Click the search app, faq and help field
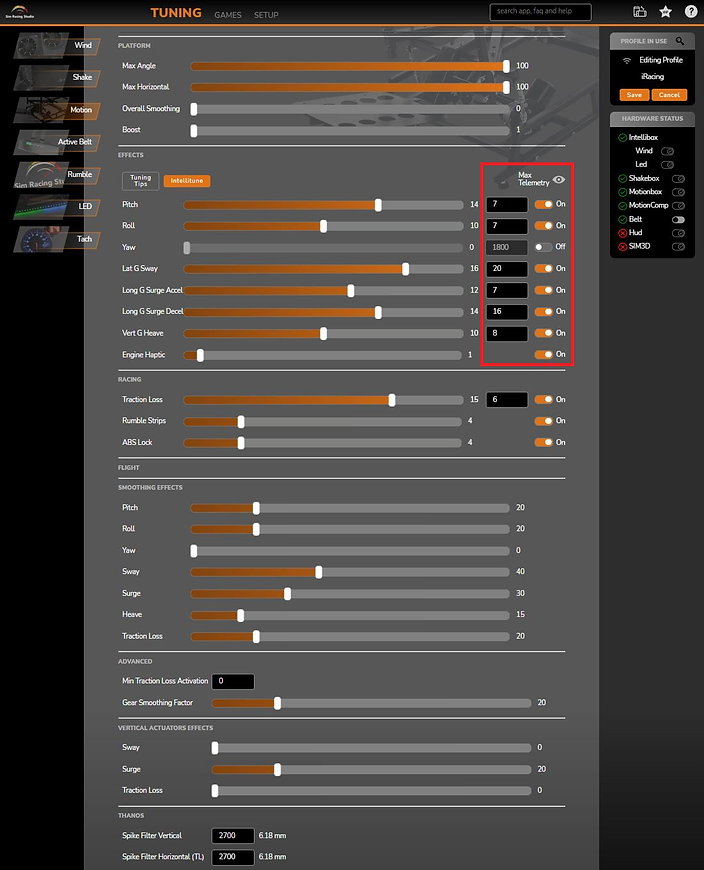Image resolution: width=704 pixels, height=870 pixels. [x=540, y=12]
